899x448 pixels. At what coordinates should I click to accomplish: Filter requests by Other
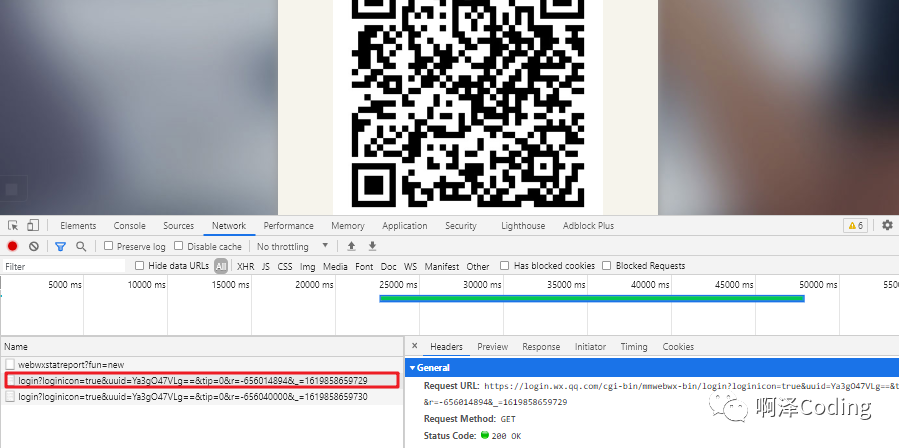(x=478, y=266)
